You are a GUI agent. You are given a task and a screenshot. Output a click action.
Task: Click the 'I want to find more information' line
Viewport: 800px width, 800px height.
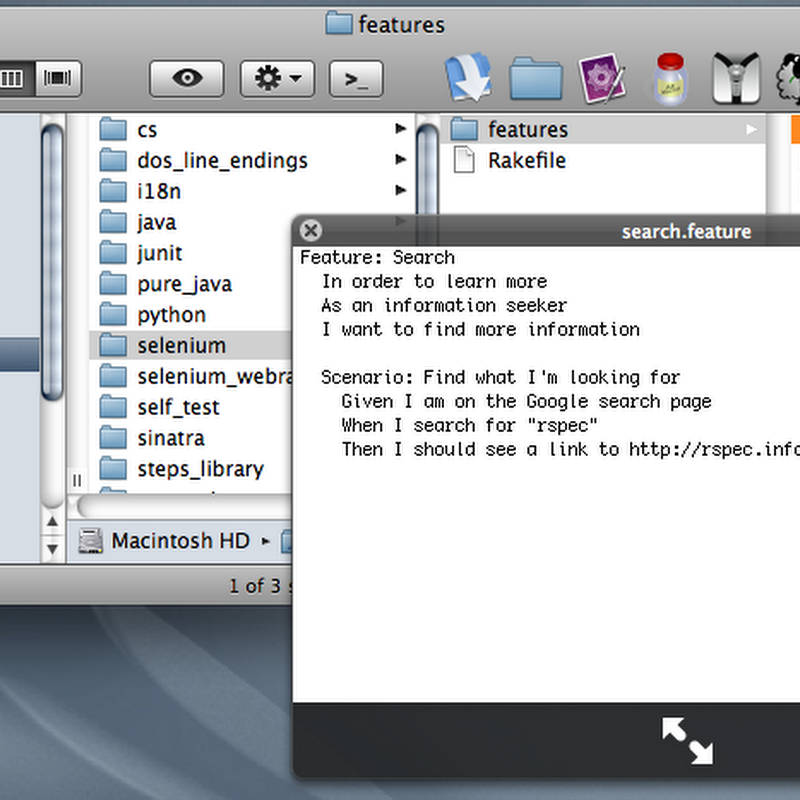(480, 330)
